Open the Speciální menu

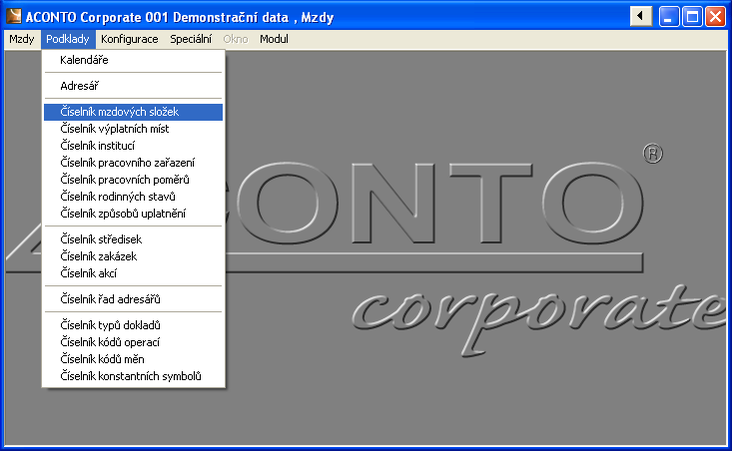click(190, 39)
